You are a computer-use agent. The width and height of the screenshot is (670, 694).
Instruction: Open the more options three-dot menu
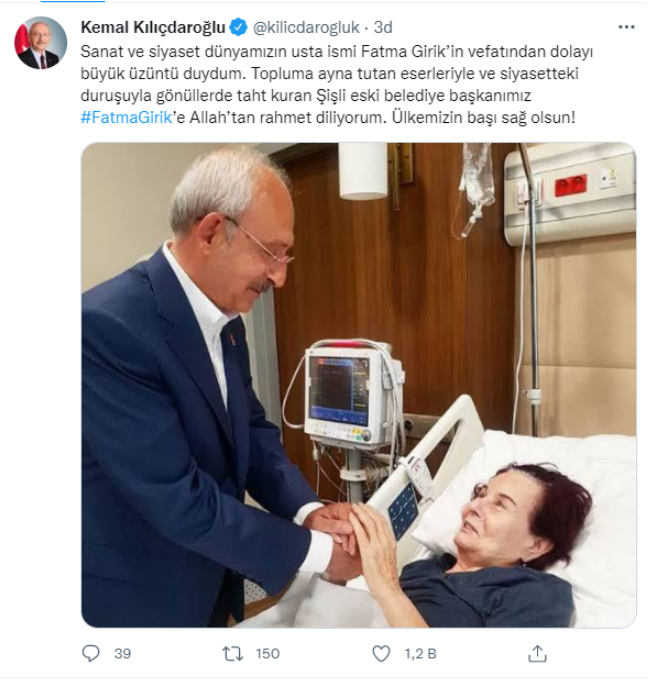pyautogui.click(x=626, y=27)
